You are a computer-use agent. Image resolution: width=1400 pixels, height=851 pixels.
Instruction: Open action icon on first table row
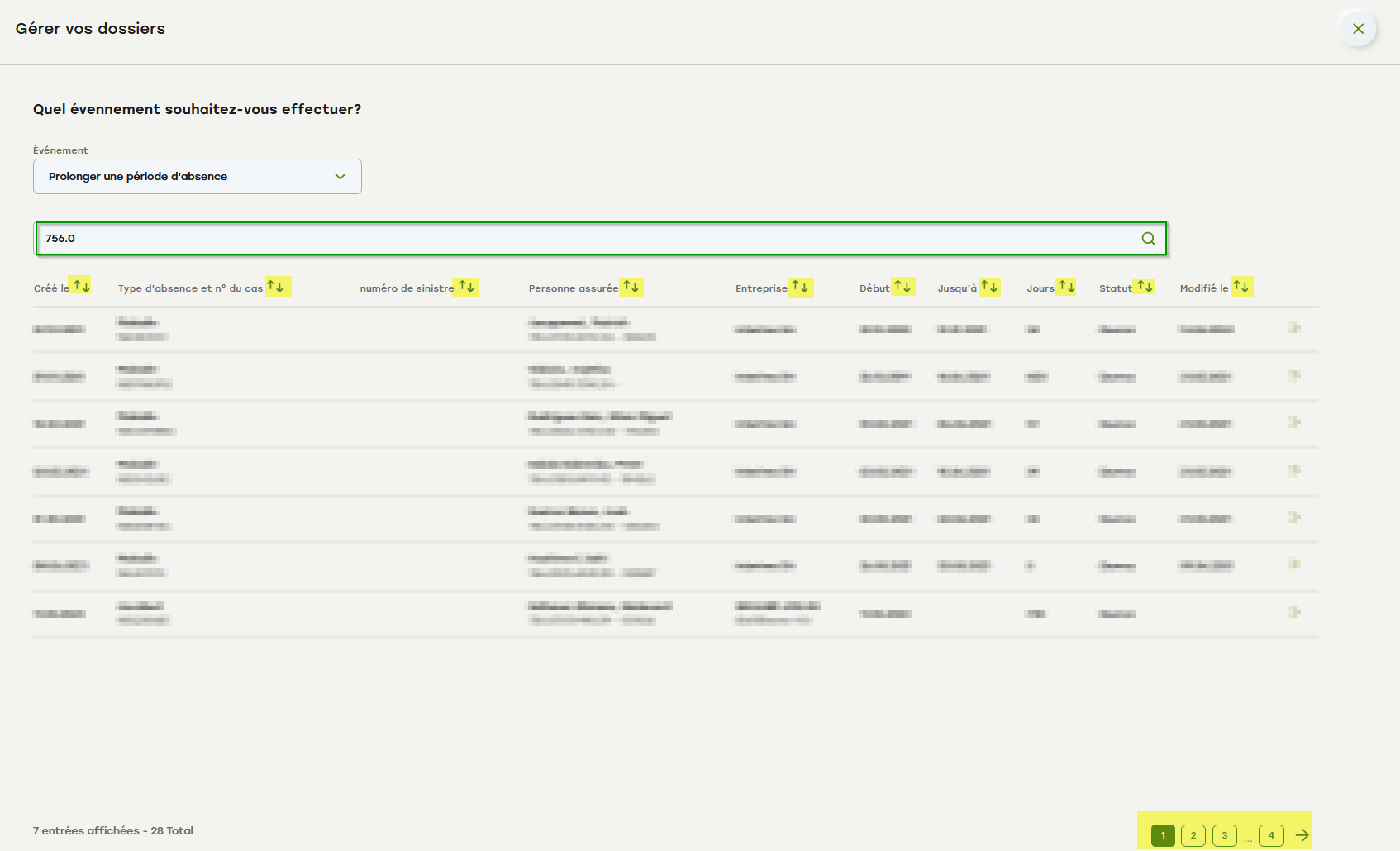click(1294, 328)
